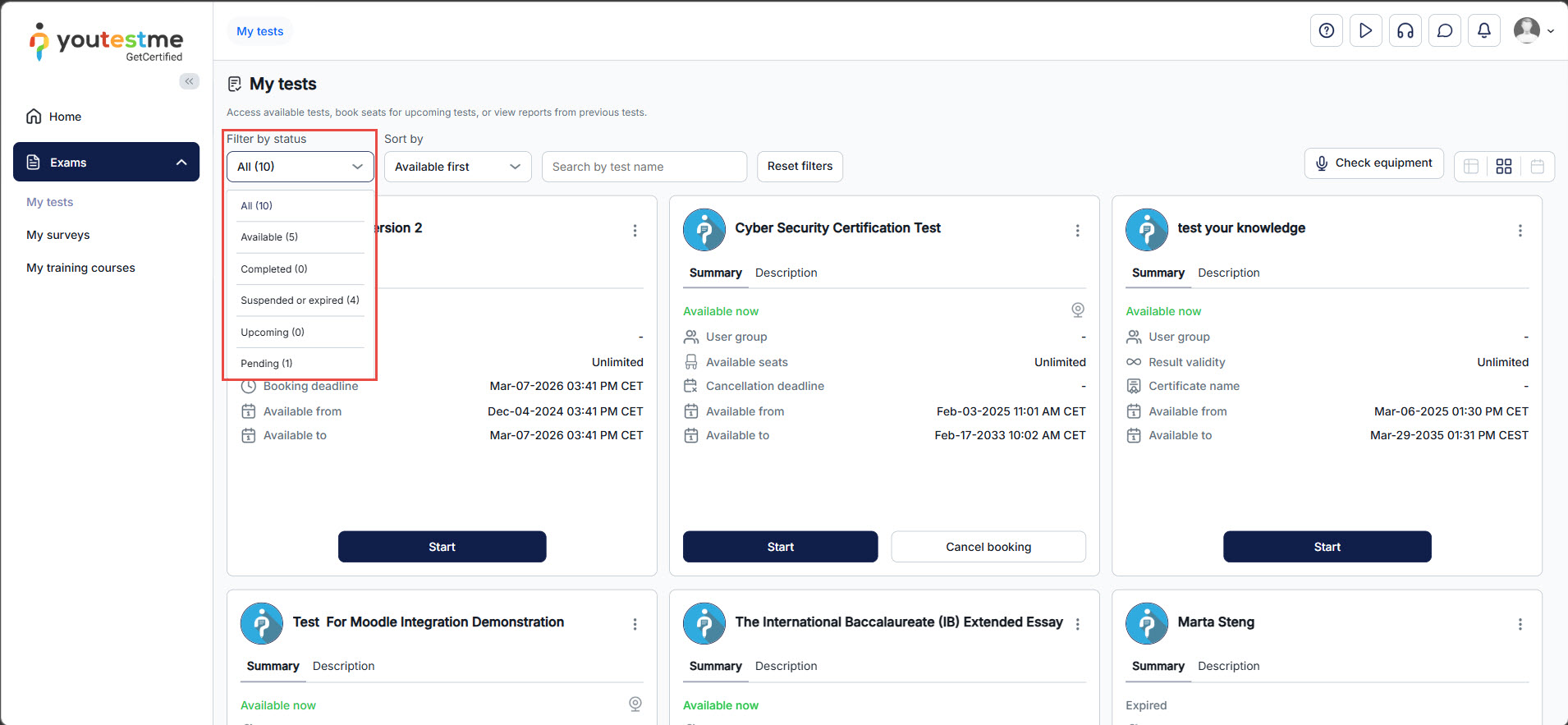Click Cancel booking button
Image resolution: width=1568 pixels, height=725 pixels.
(988, 547)
